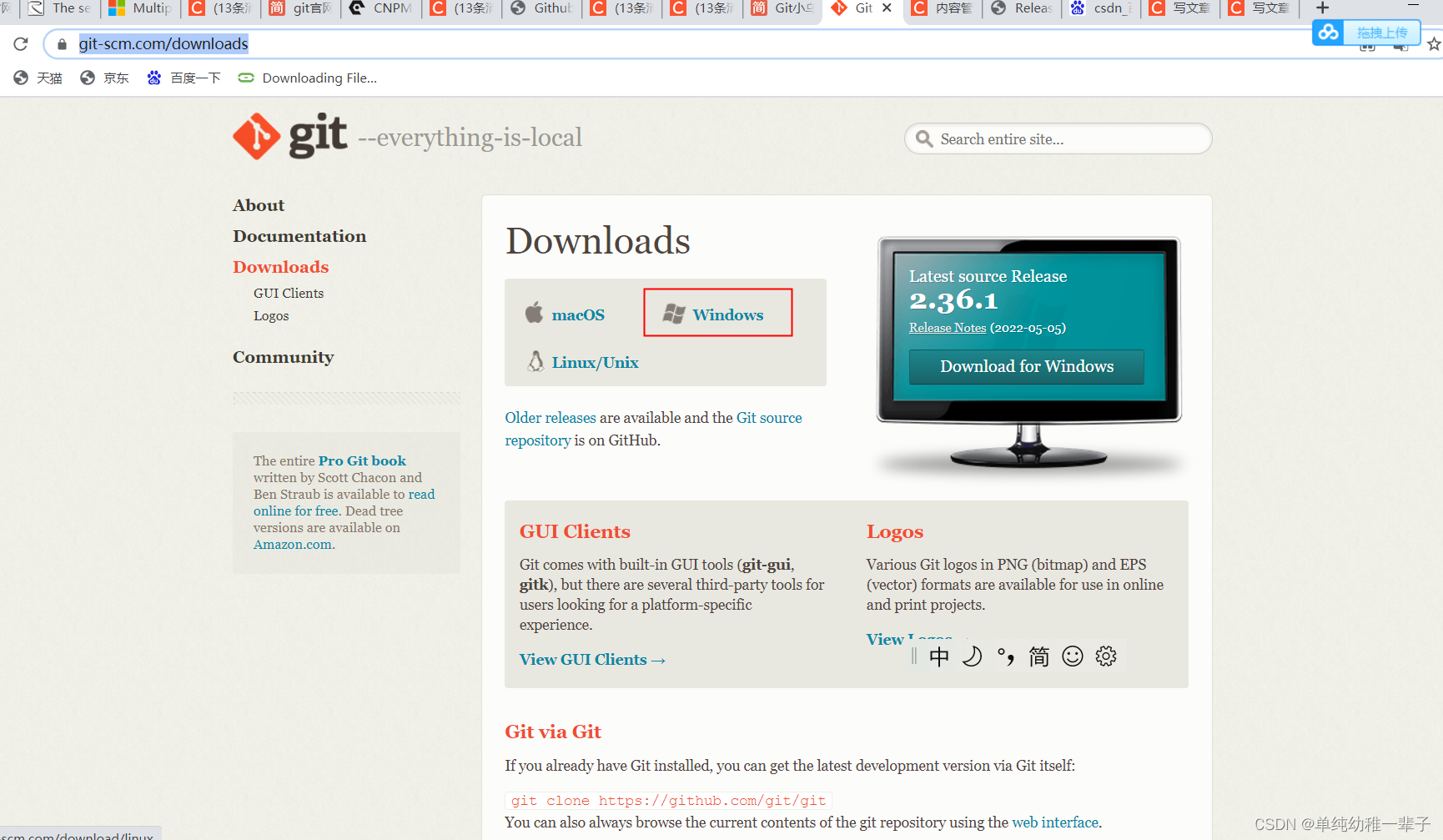Toggle Chinese input mode in IME bar

click(x=939, y=656)
